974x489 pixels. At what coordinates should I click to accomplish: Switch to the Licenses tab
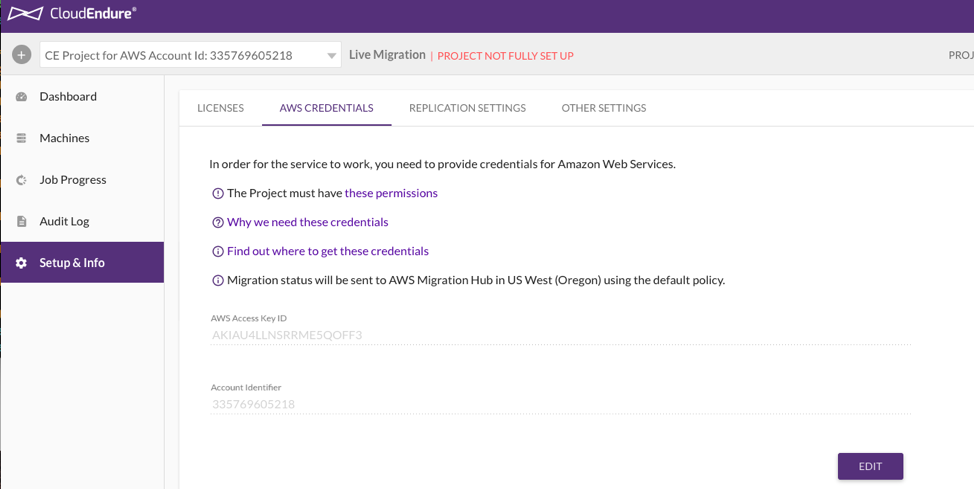coord(220,108)
